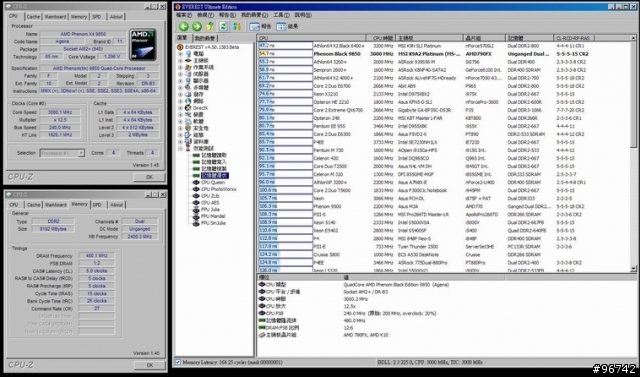Open the Report (報告) toolbar button

tap(260, 27)
